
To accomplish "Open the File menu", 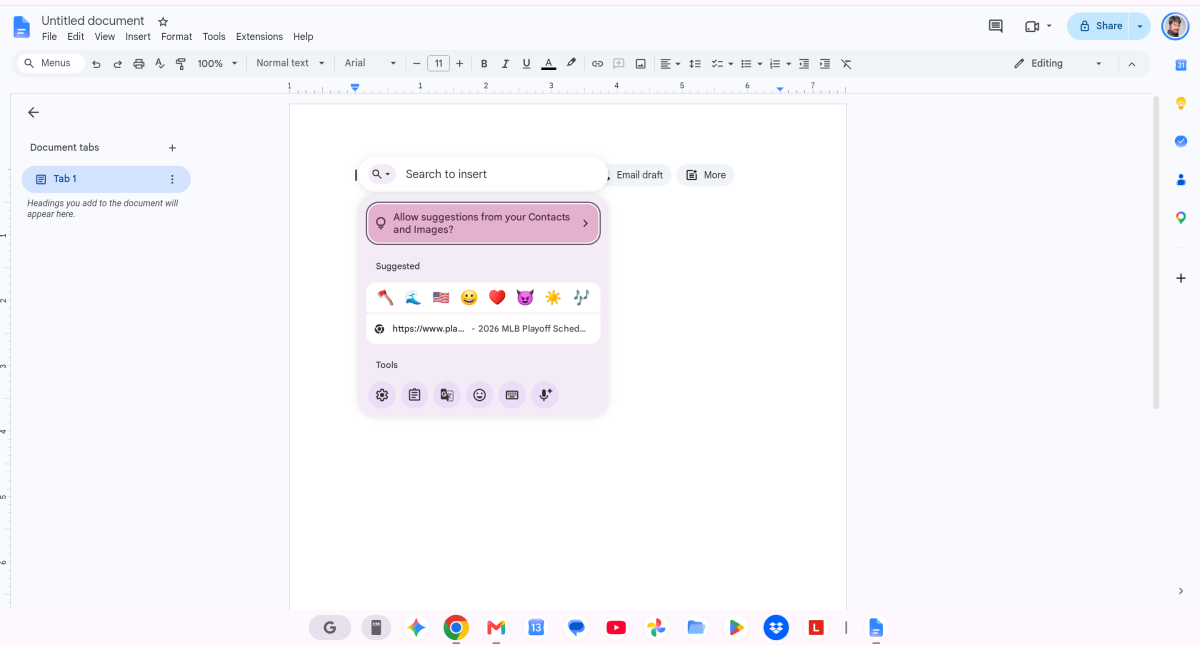I will 49,37.
